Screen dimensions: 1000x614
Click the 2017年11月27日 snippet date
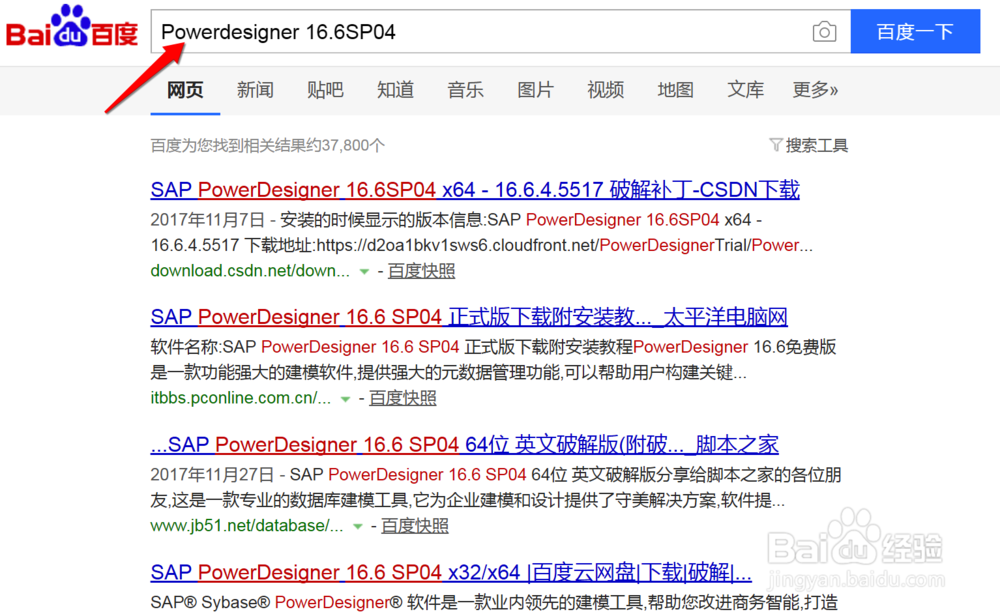(x=212, y=475)
